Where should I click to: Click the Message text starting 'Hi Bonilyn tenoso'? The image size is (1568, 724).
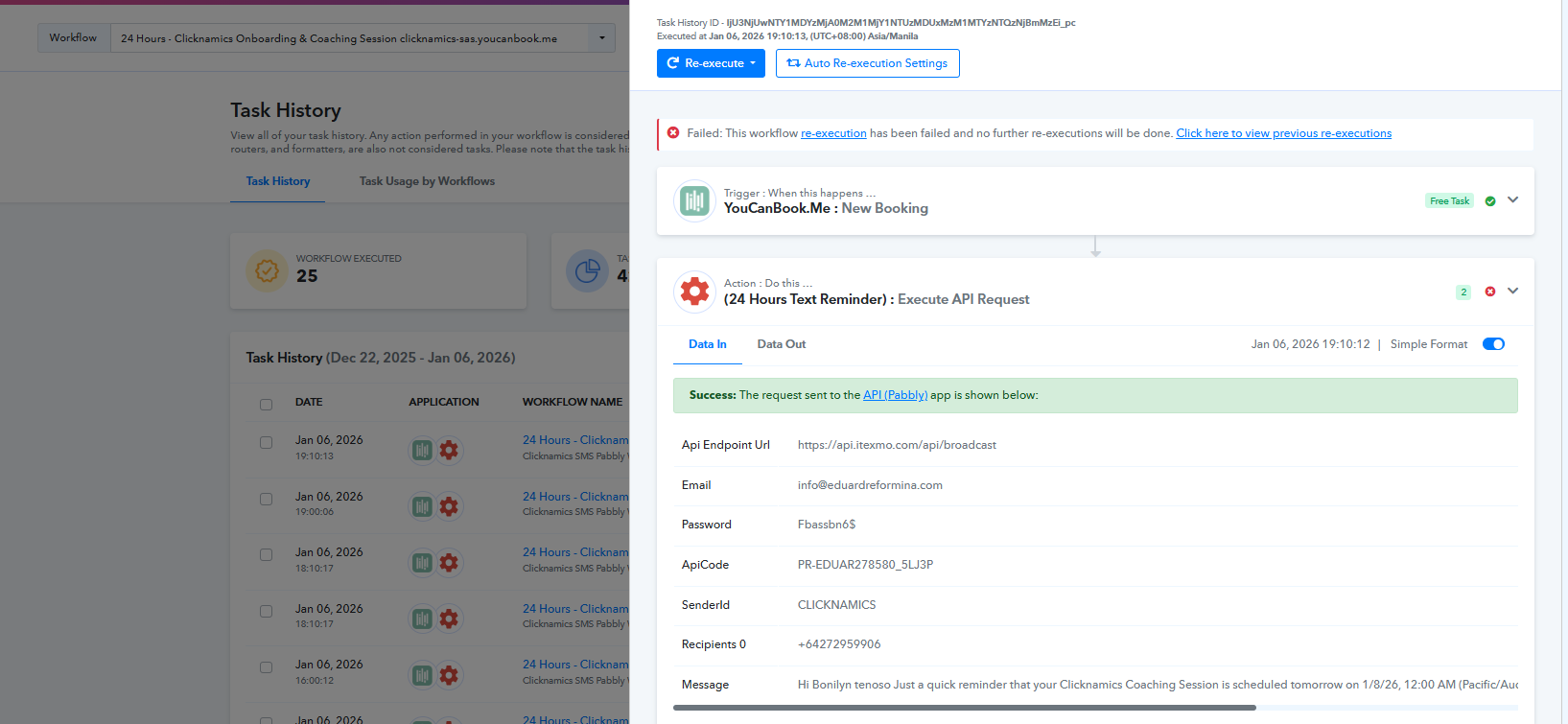tap(1158, 685)
